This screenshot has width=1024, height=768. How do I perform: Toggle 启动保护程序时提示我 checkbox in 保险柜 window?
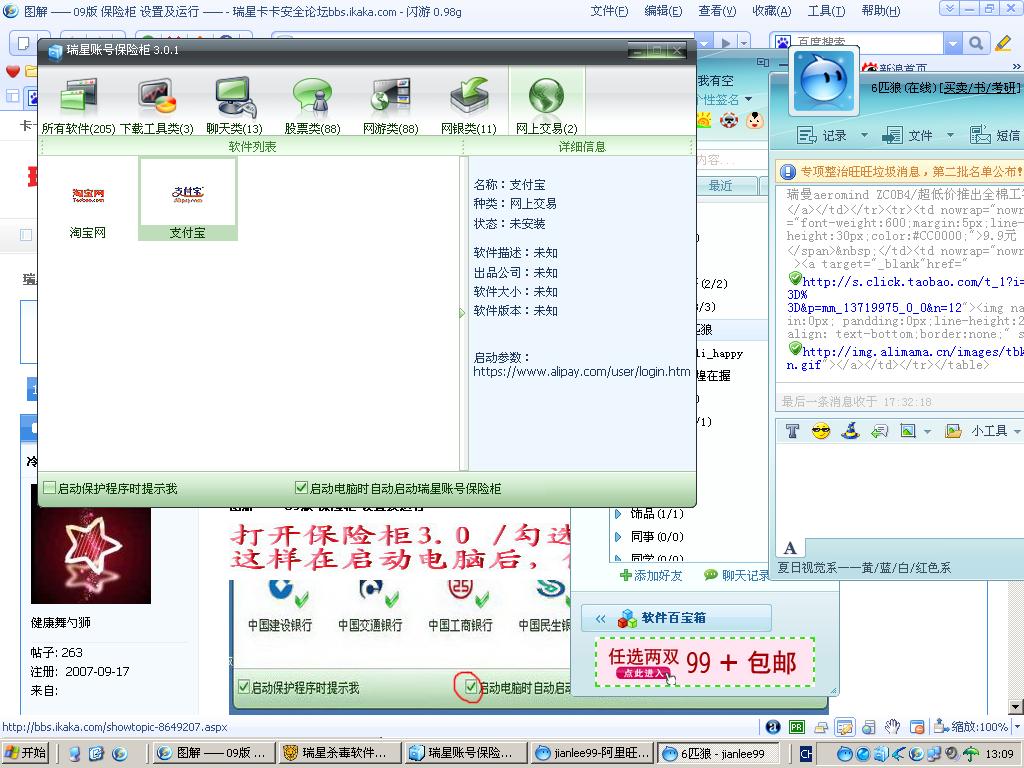point(50,488)
